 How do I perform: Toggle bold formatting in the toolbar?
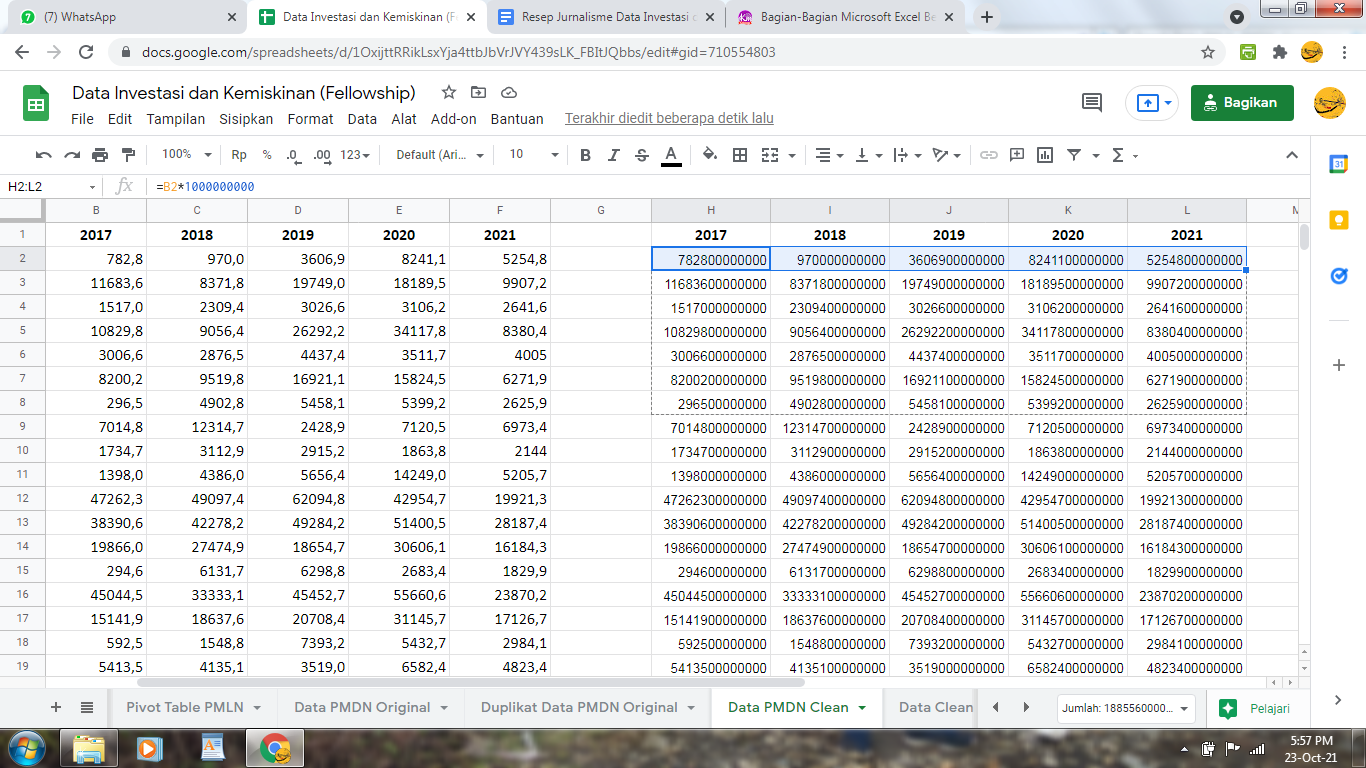[x=585, y=155]
